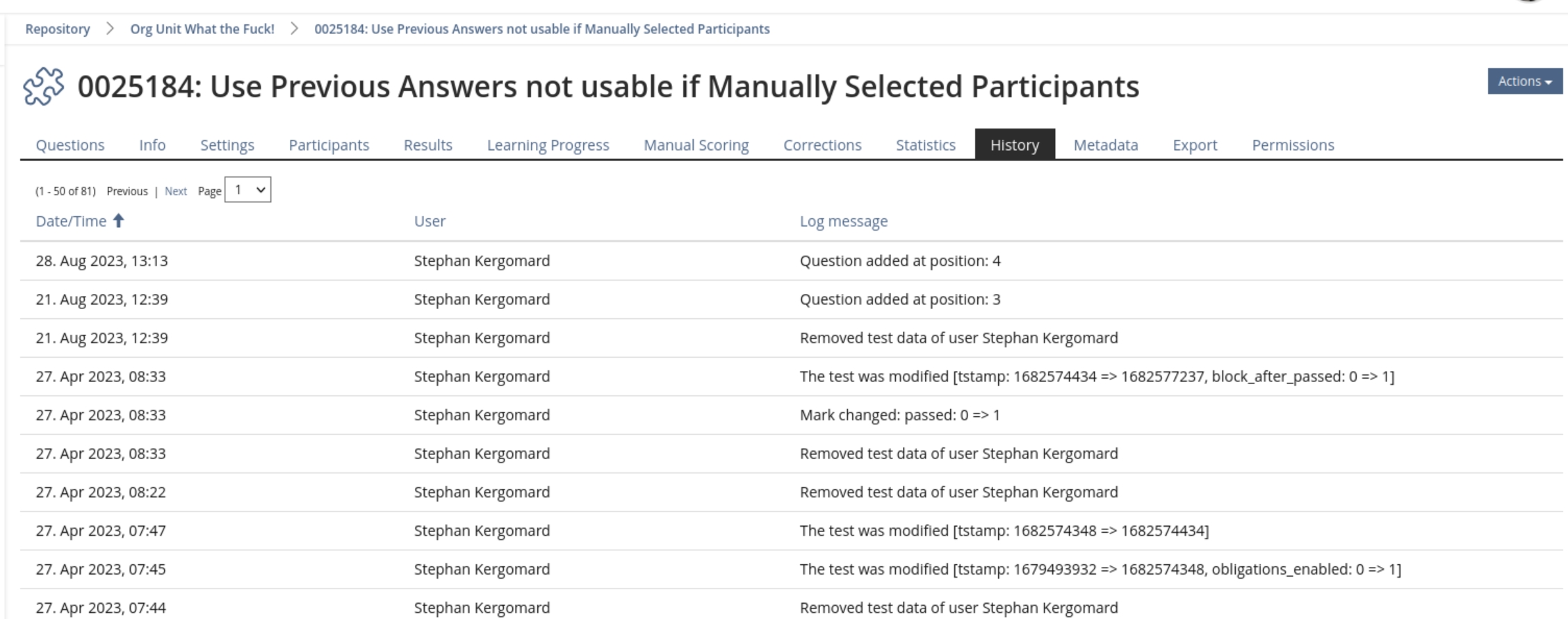
Task: Switch to the Learning Progress tab
Action: (x=548, y=145)
